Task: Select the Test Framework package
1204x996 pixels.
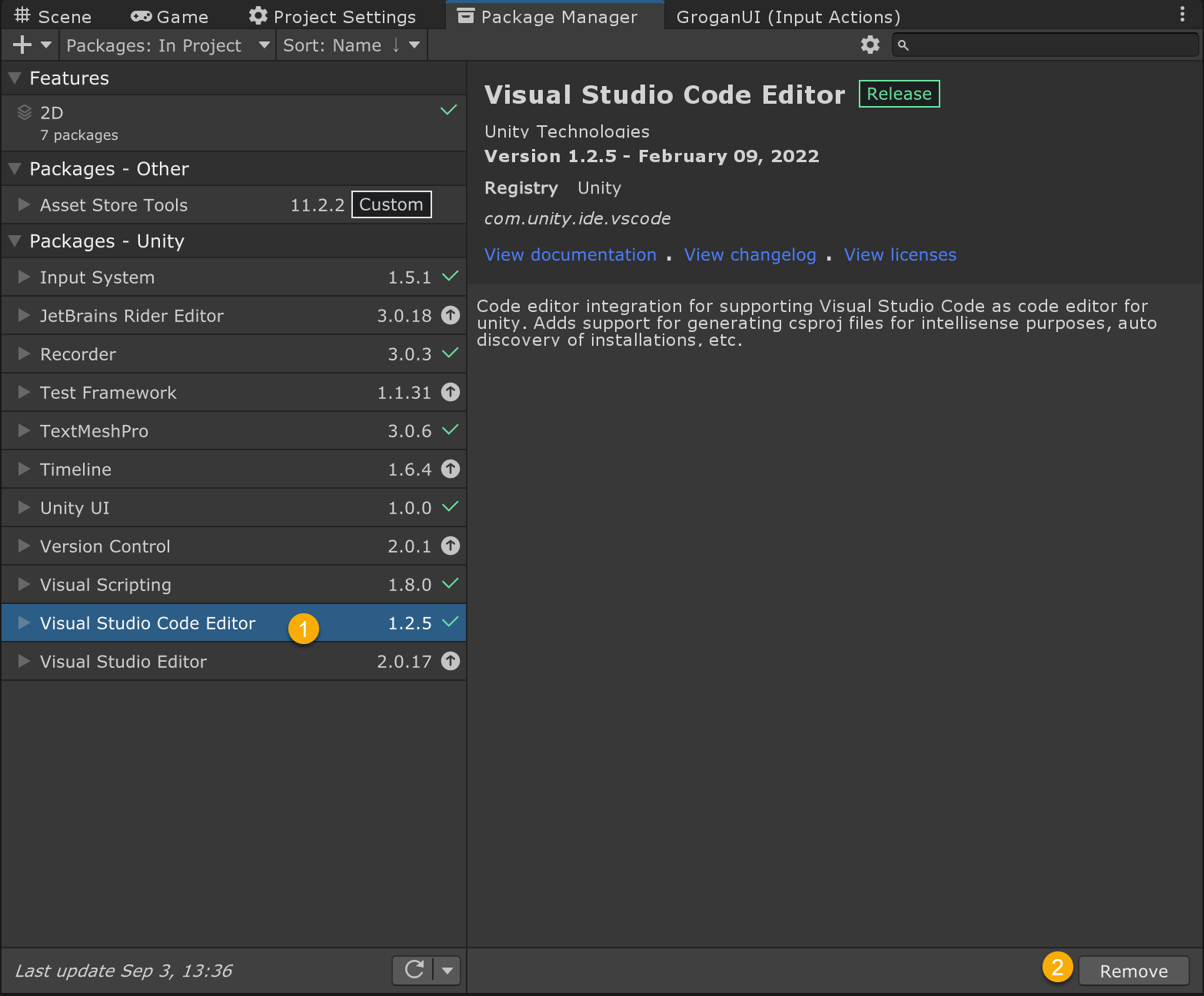Action: tap(234, 393)
